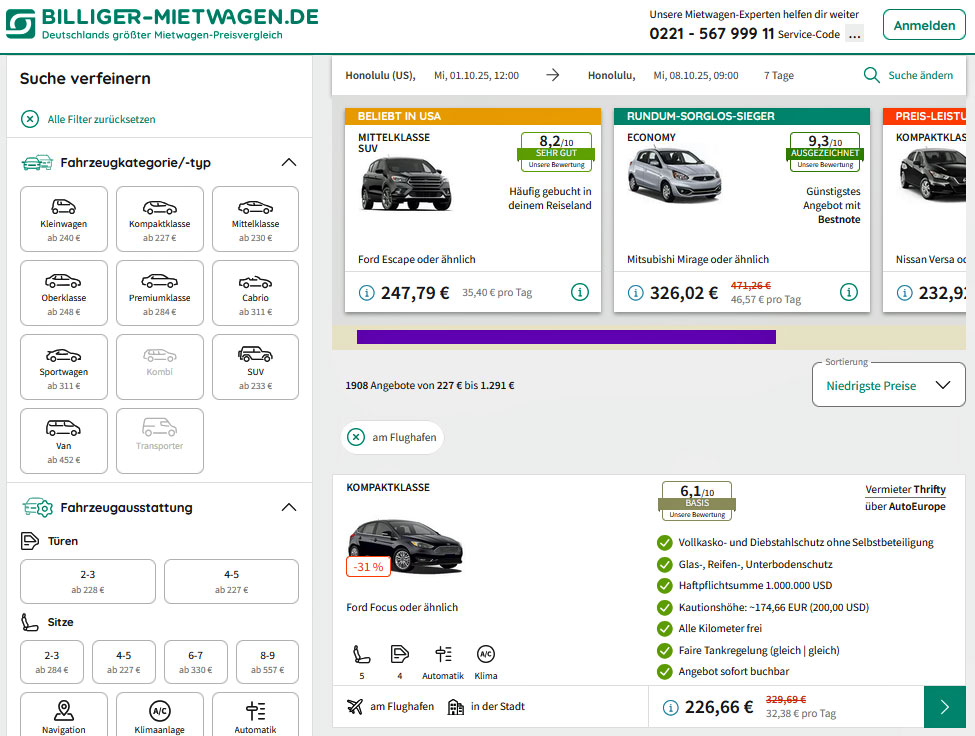975x736 pixels.
Task: Click the Automatik icon on Ford Focus offer
Action: (x=443, y=655)
